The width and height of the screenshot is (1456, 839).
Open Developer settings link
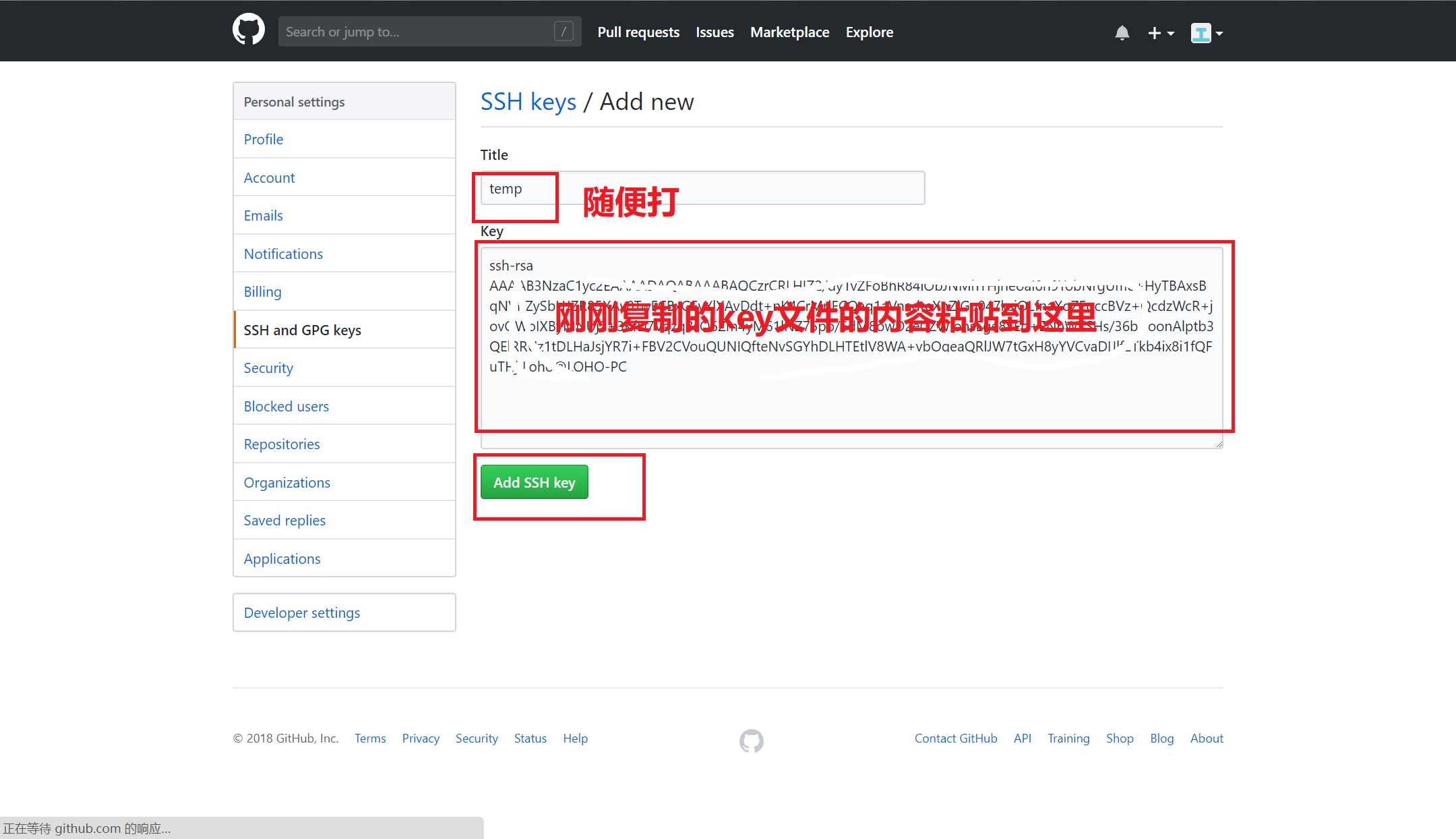302,612
